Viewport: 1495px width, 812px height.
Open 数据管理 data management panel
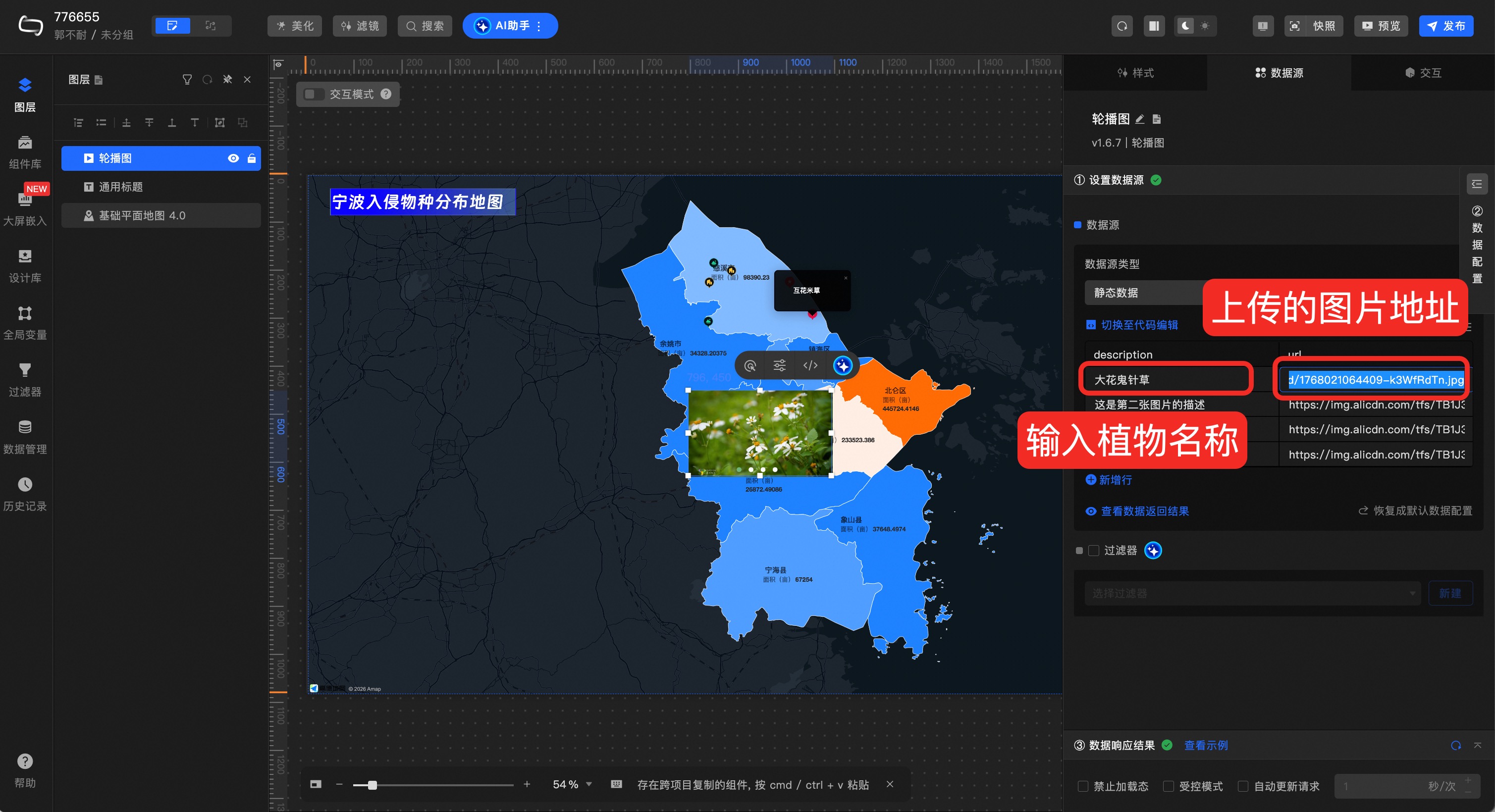[24, 436]
